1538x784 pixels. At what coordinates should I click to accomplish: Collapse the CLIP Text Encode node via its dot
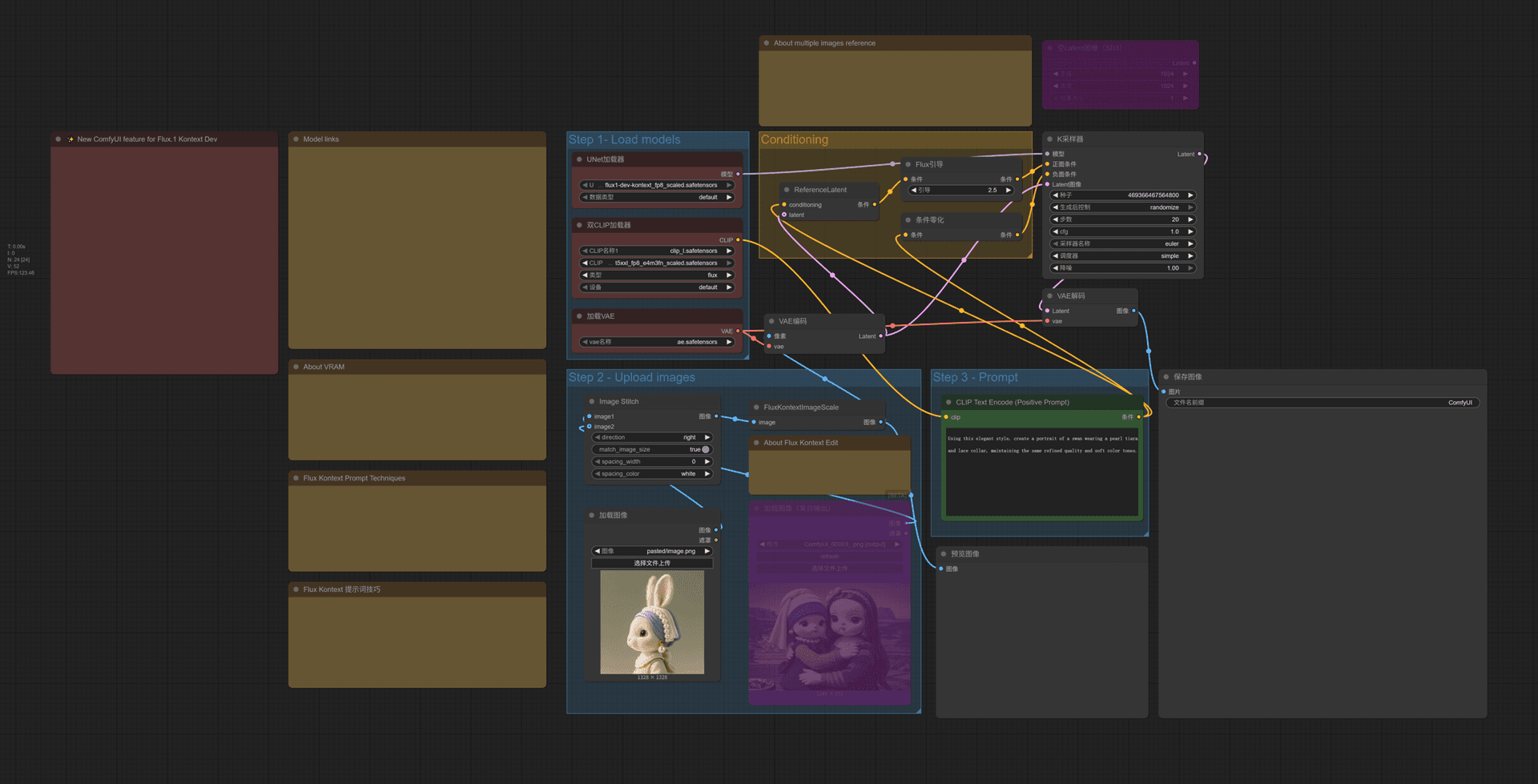[948, 403]
